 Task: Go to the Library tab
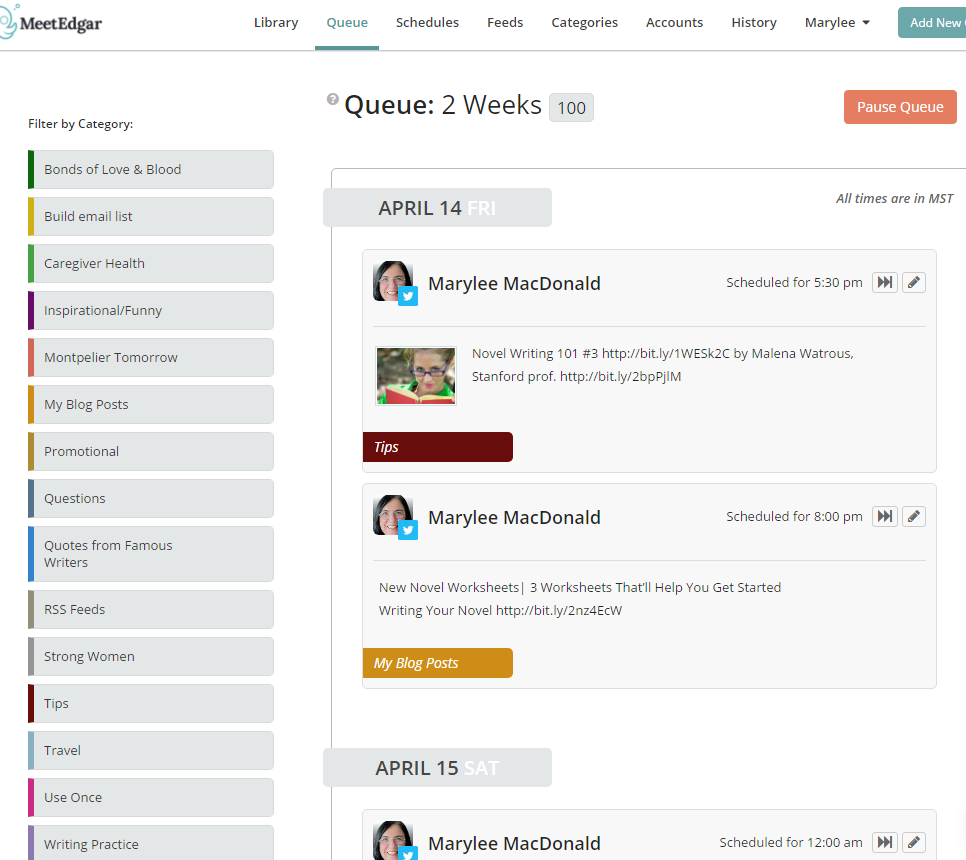tap(276, 23)
